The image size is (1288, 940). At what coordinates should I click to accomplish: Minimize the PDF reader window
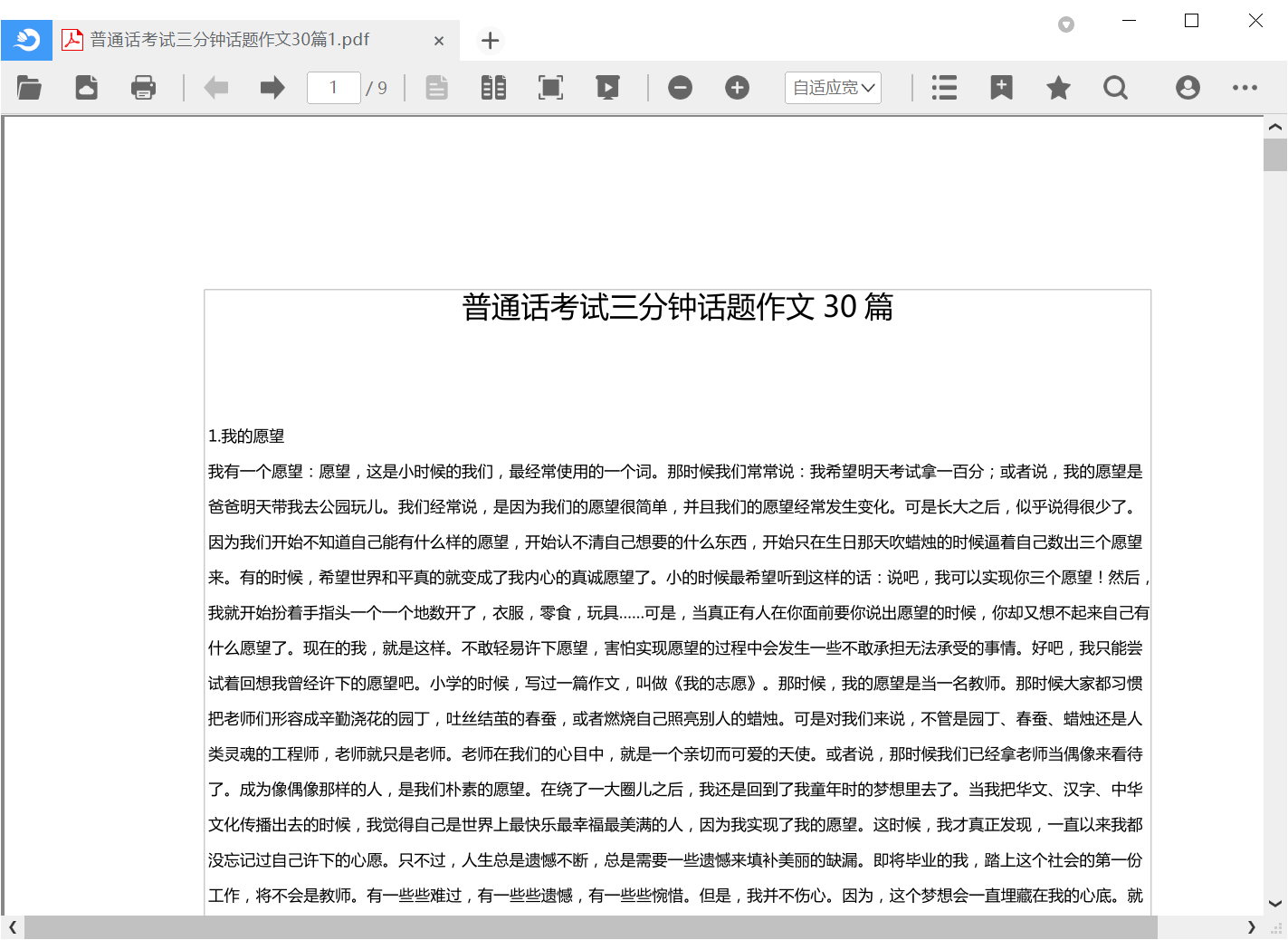(x=1129, y=20)
